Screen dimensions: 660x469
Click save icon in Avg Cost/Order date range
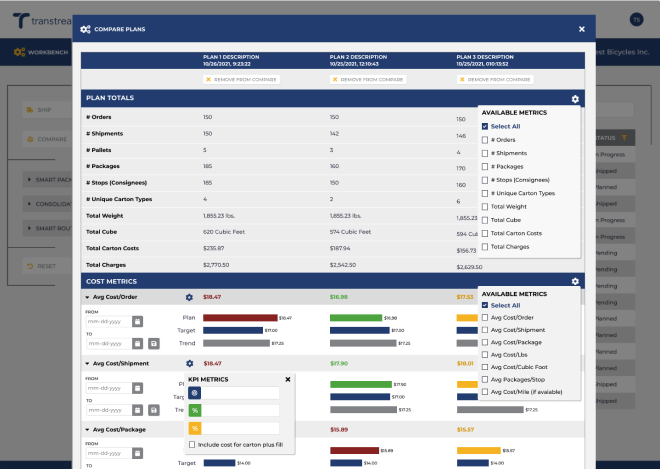(154, 344)
